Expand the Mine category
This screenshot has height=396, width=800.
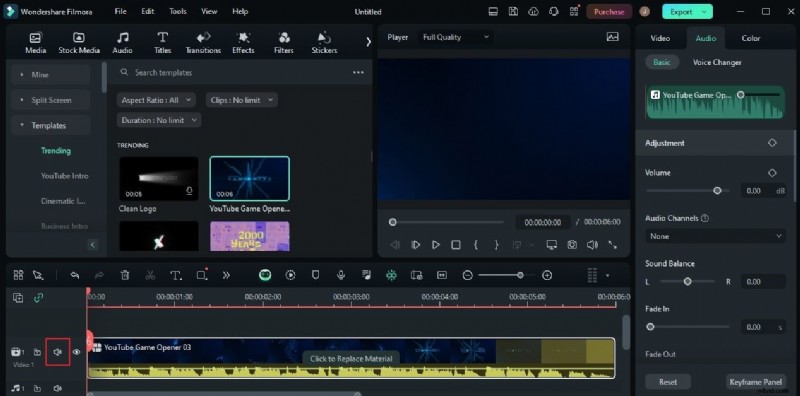coord(50,75)
